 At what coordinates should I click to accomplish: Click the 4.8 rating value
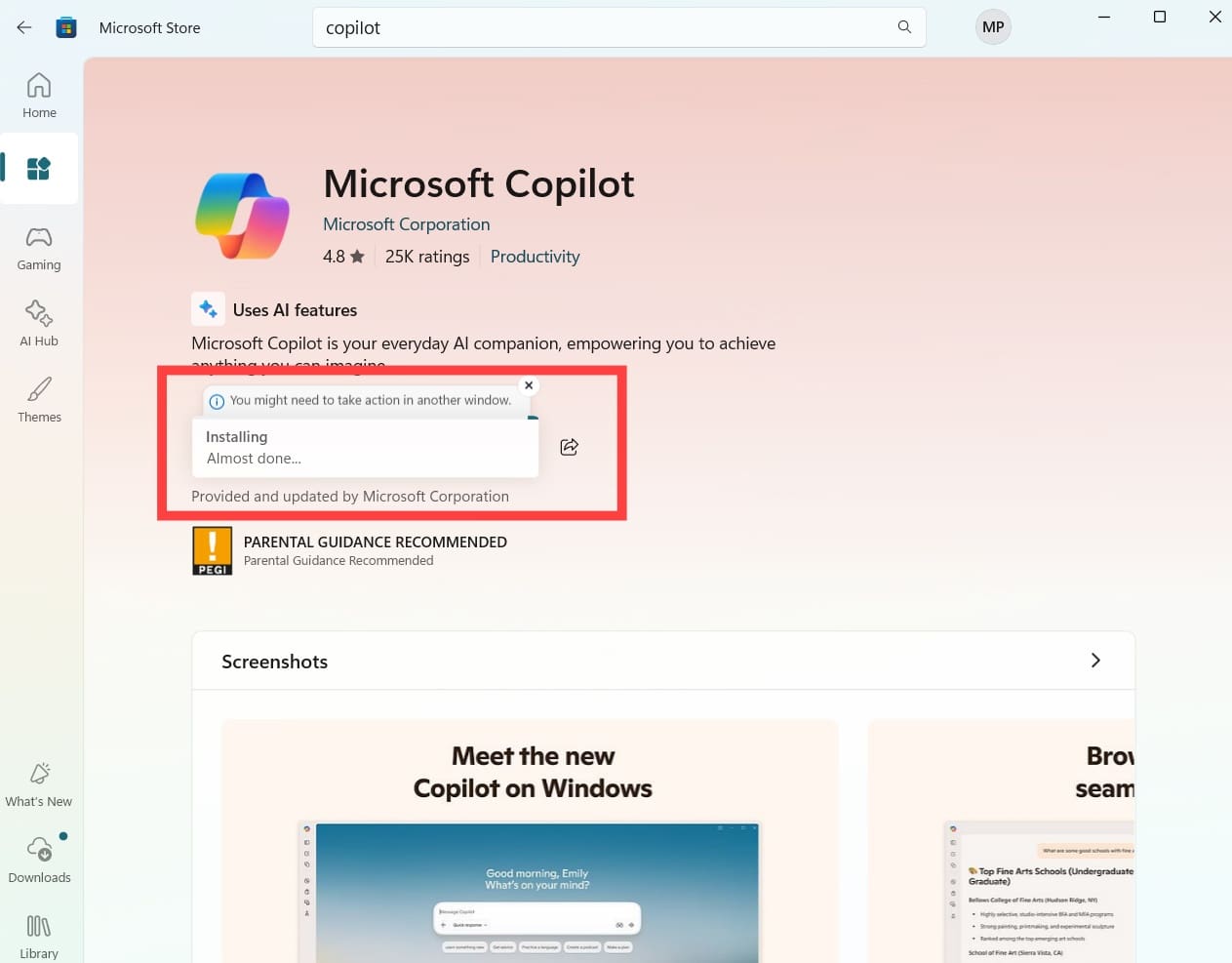click(334, 257)
